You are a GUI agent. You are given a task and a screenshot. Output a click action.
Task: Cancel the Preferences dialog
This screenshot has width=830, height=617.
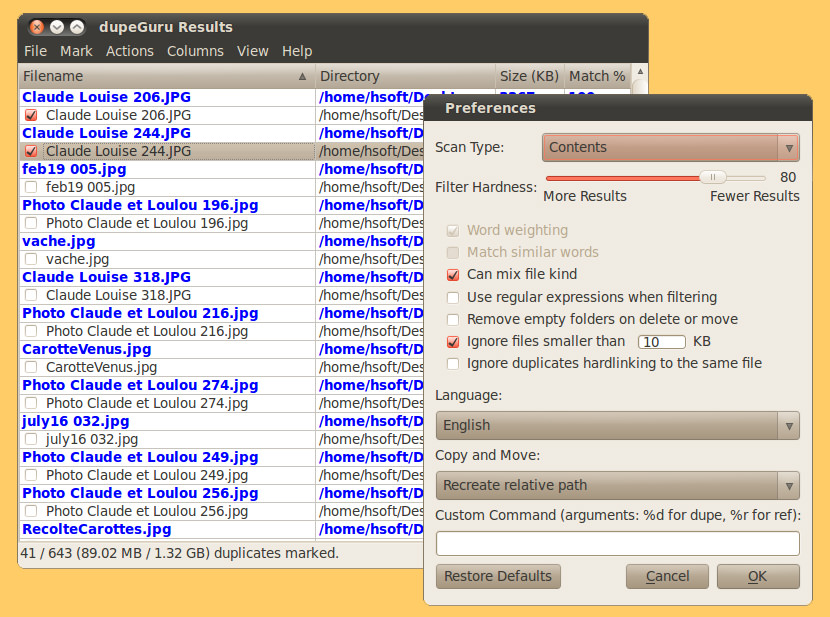pyautogui.click(x=667, y=576)
